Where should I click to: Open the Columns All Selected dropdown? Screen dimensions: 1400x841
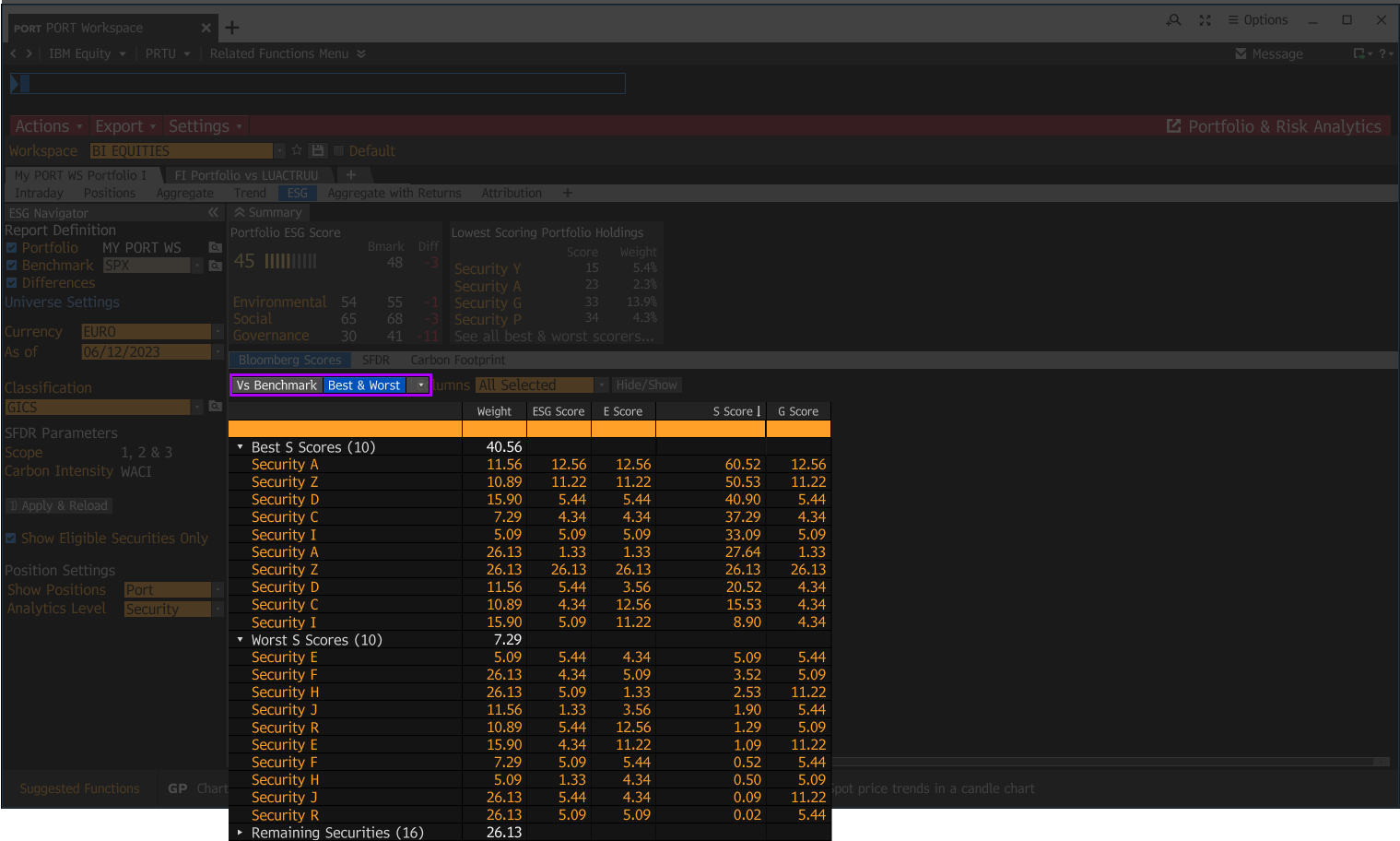point(602,385)
